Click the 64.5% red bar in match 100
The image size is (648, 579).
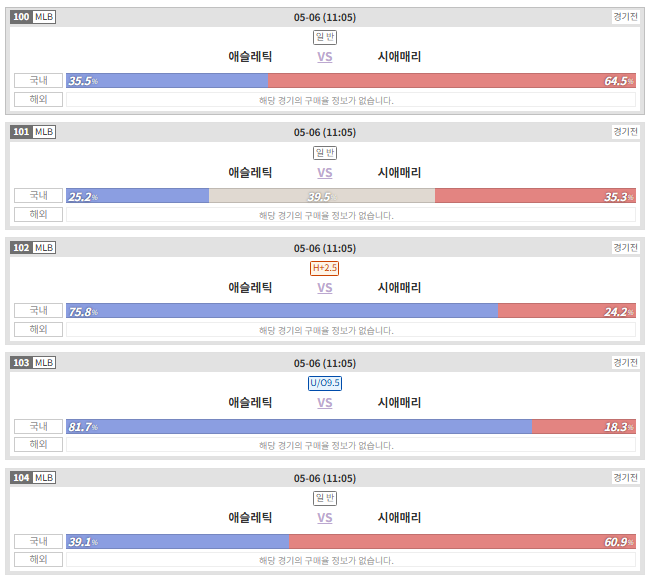pos(452,81)
